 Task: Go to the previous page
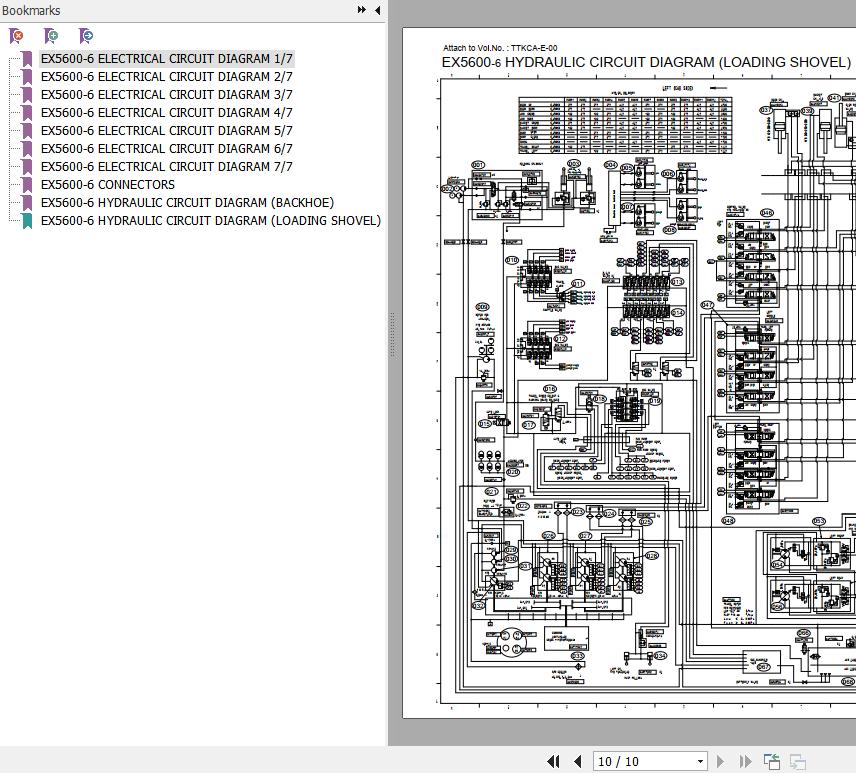[577, 761]
